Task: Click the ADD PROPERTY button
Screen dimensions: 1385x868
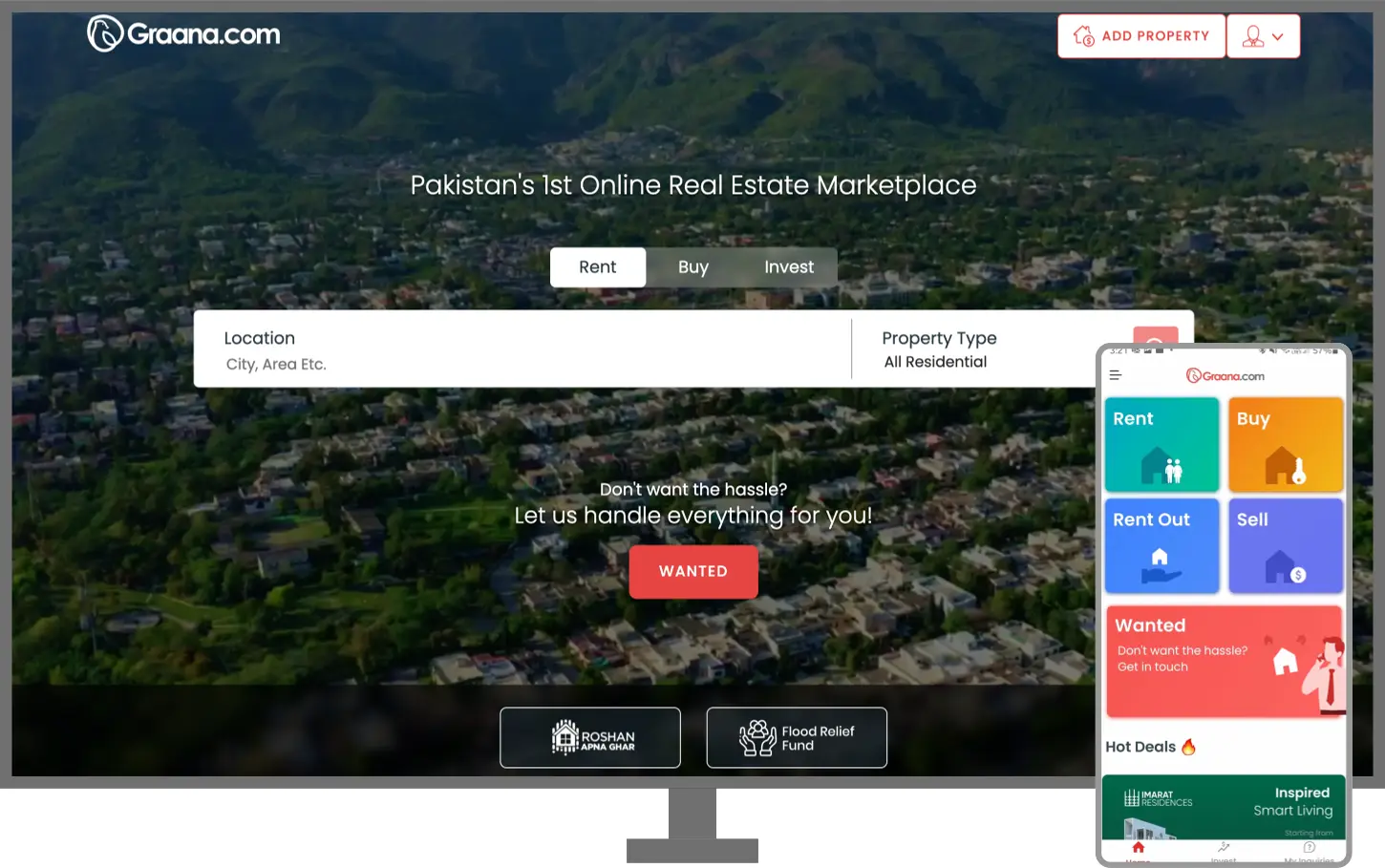Action: 1141,36
